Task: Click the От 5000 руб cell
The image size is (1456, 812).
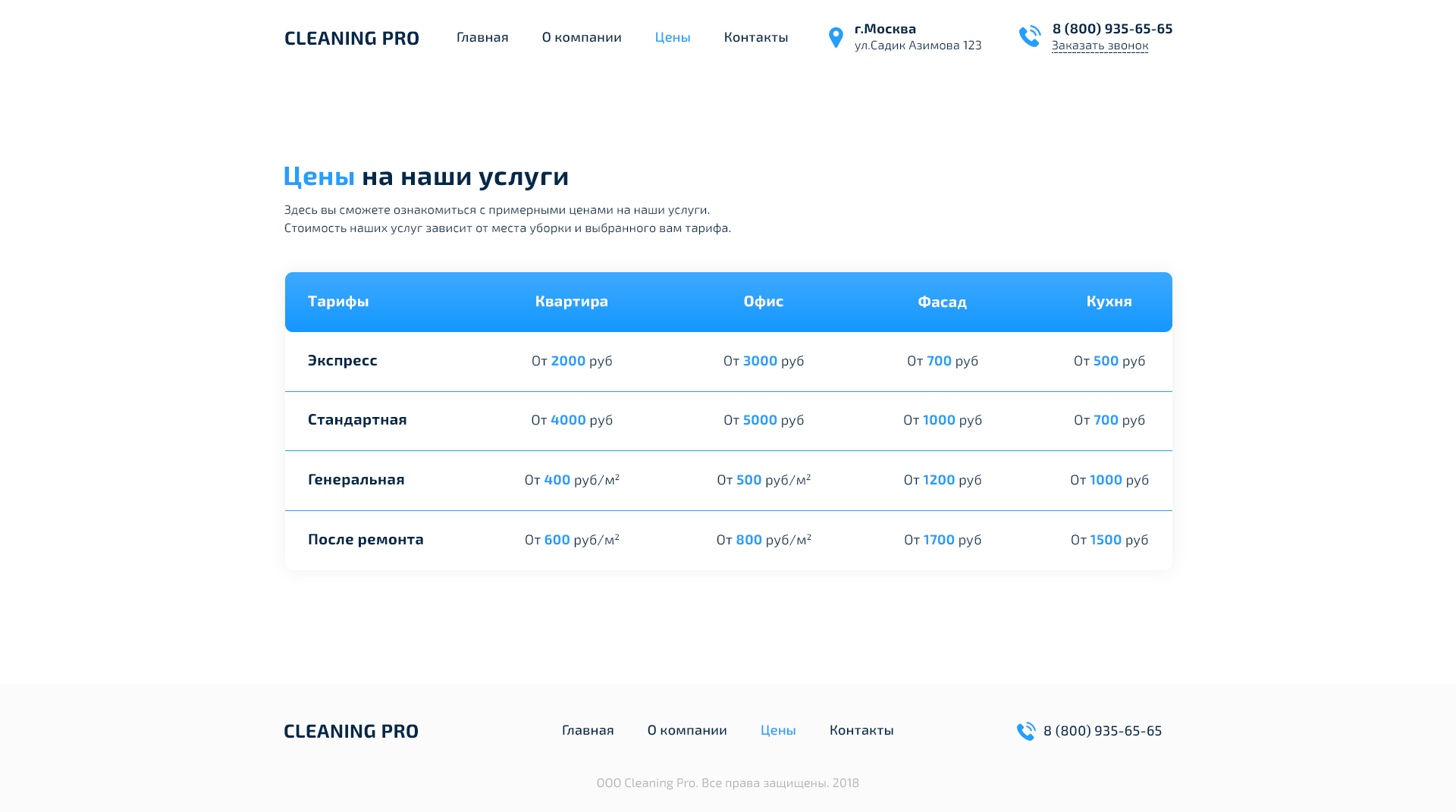Action: point(764,420)
